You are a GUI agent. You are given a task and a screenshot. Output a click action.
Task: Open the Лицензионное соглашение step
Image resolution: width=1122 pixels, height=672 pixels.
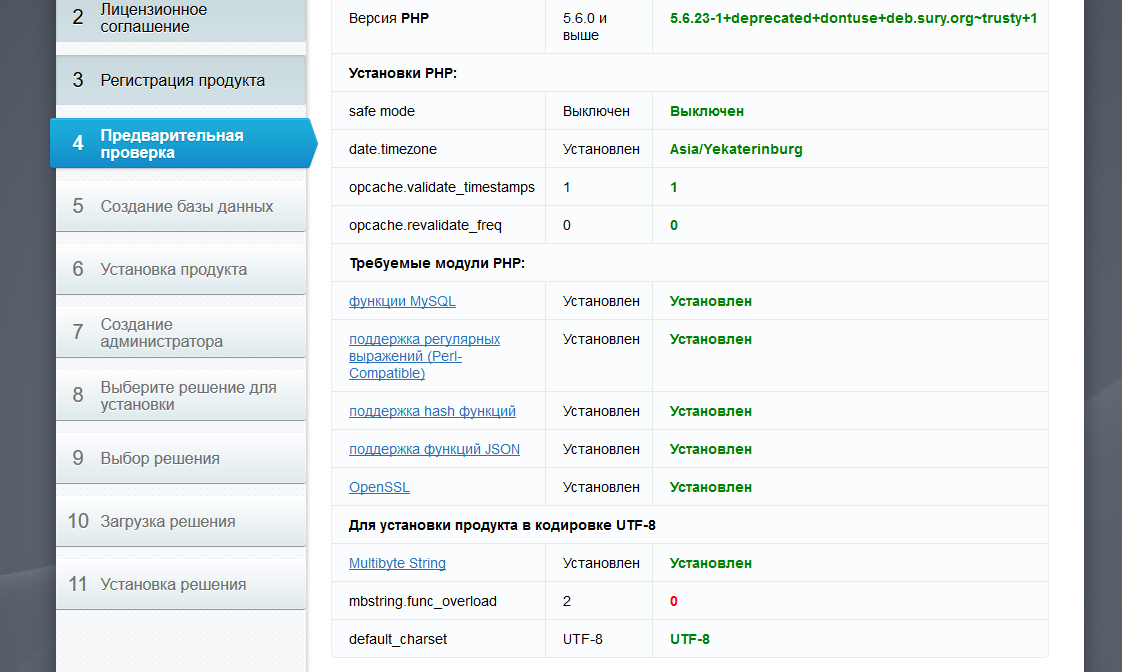point(180,18)
